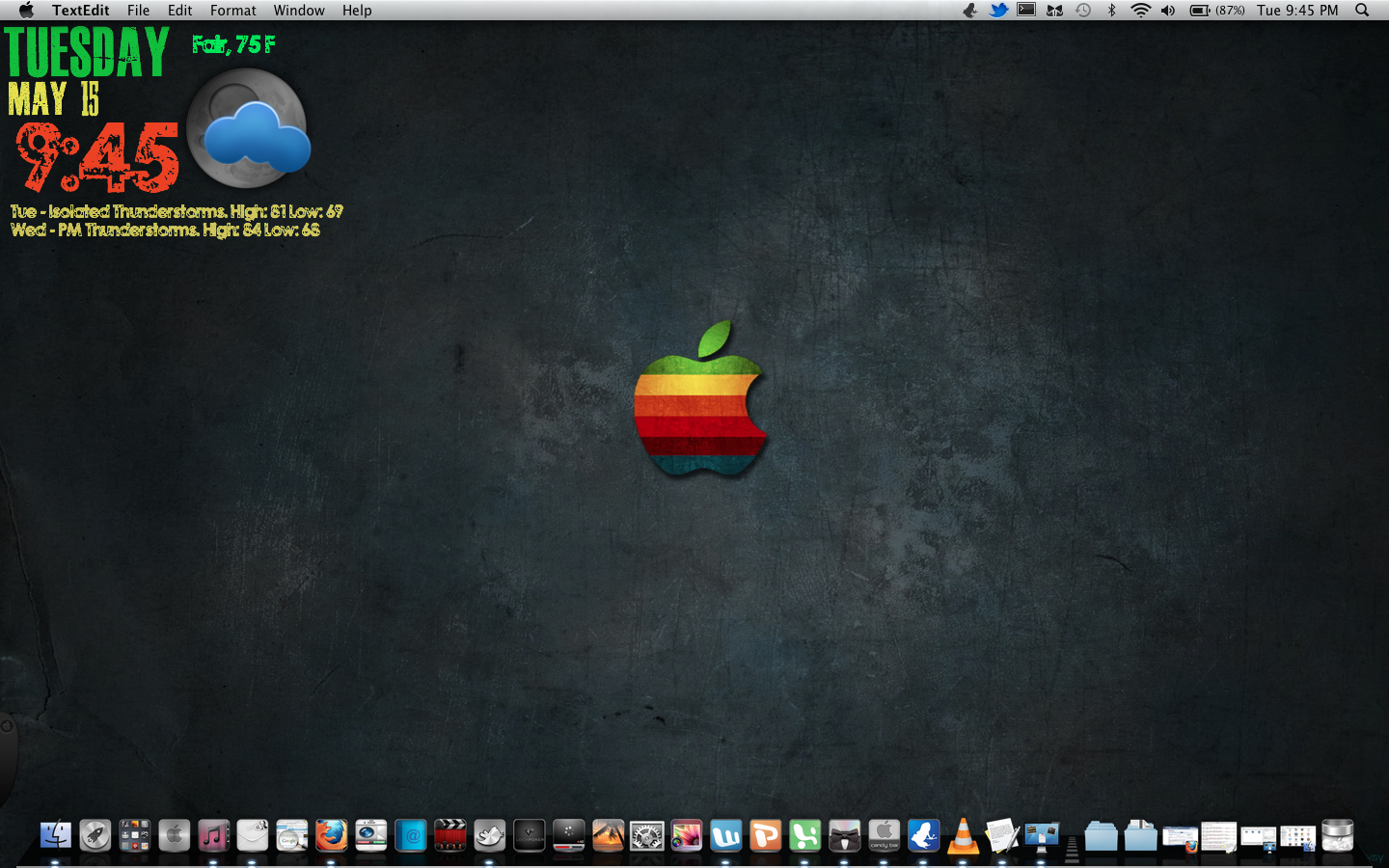Open the desktop monitor dock icon
The image size is (1389, 868).
[1042, 835]
